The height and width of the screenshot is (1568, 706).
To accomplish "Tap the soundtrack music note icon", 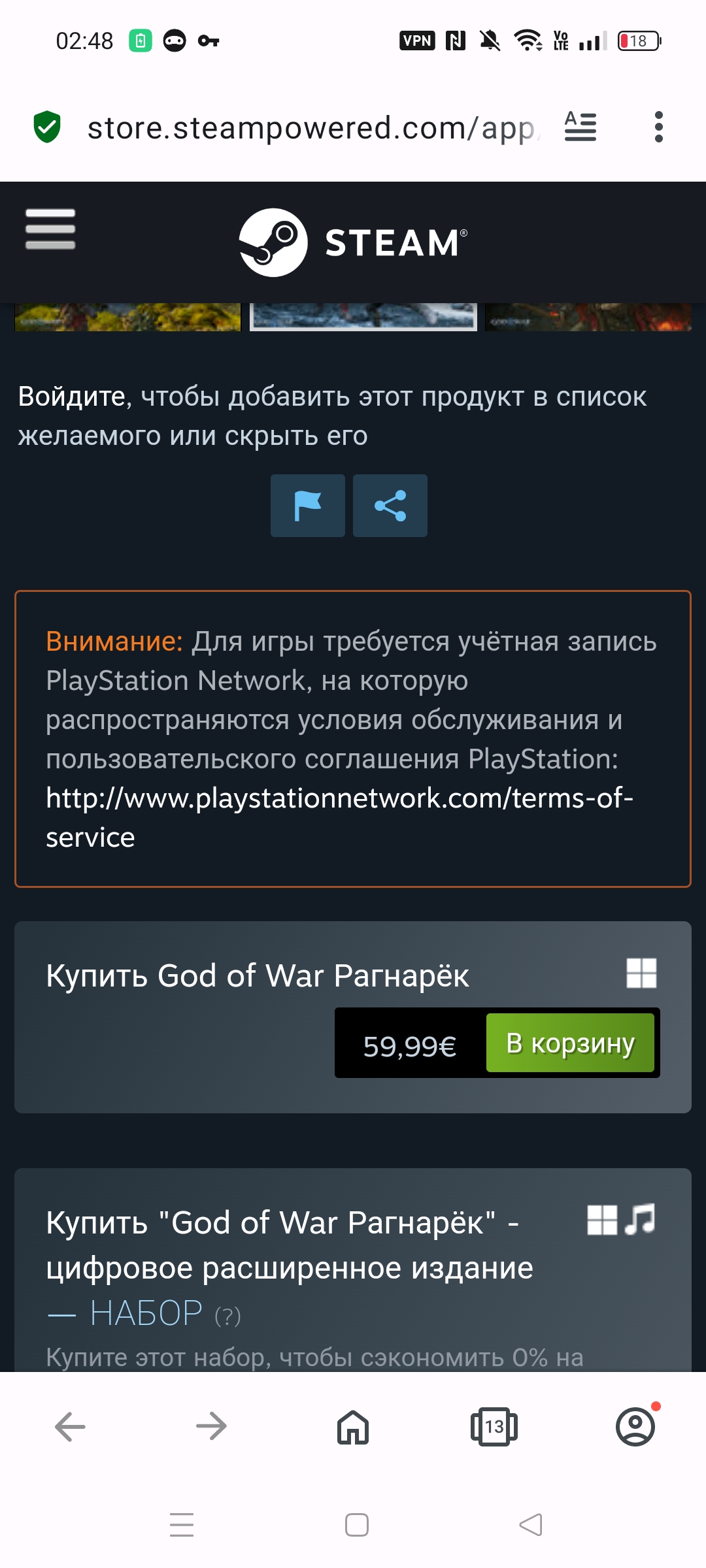I will 640,1219.
